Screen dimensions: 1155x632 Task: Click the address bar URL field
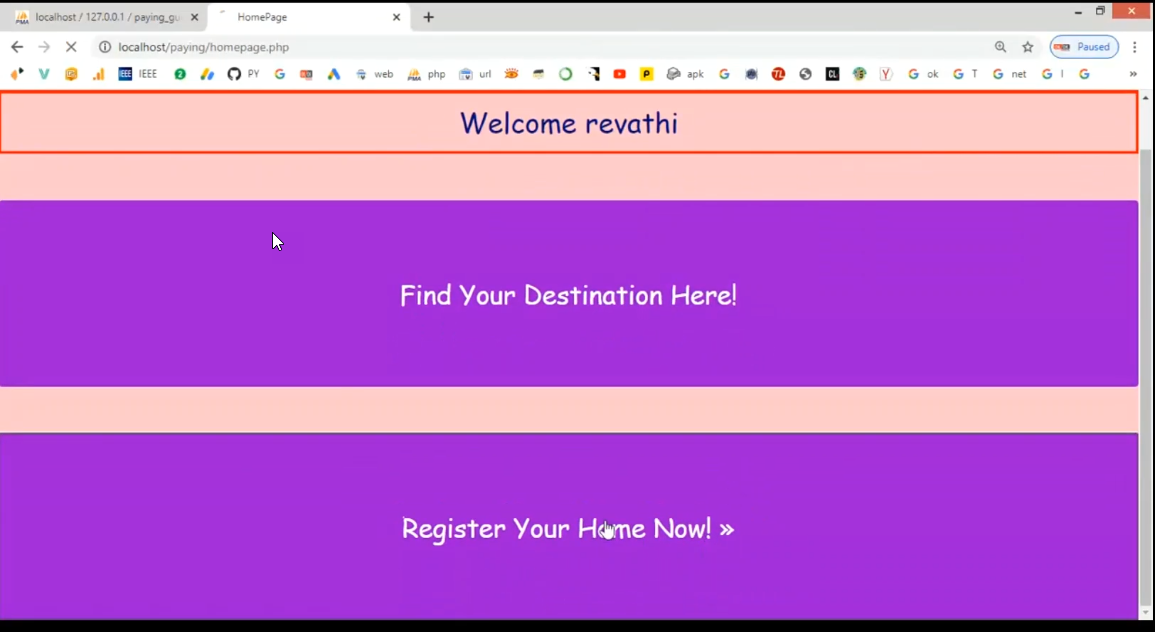pos(545,47)
